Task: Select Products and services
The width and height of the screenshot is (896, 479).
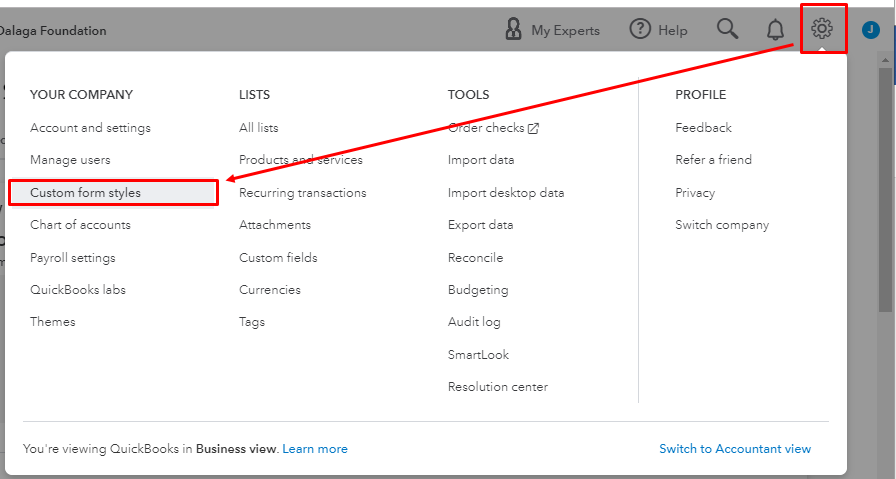Action: pyautogui.click(x=300, y=160)
